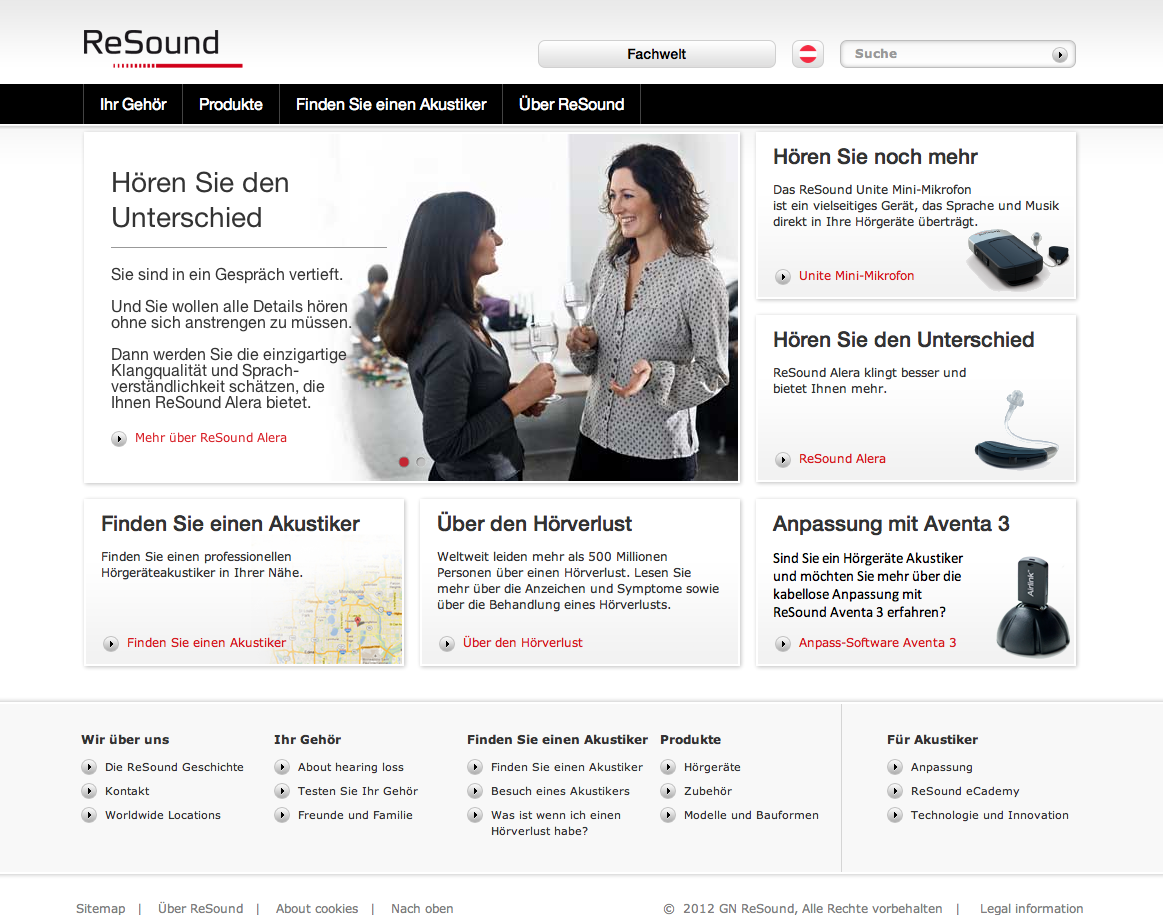Image resolution: width=1163 pixels, height=915 pixels.
Task: Open the Unite Mini-Mikrofon link
Action: click(856, 276)
